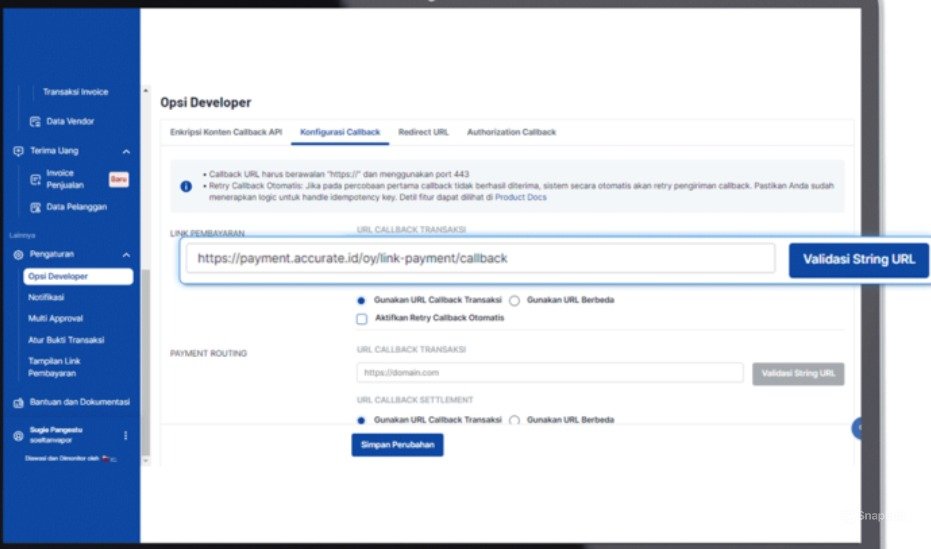Click the Sugie Pangestu user name
This screenshot has height=549, width=931.
56,430
